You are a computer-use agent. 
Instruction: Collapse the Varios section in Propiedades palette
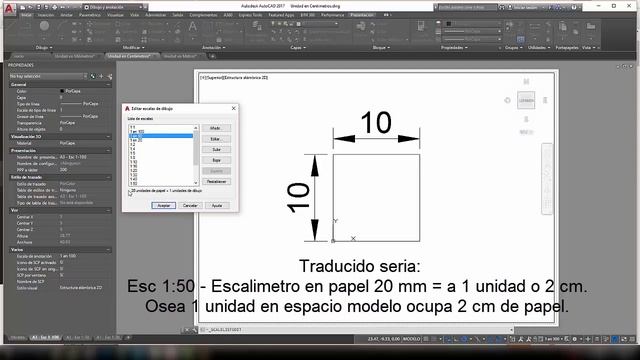(x=108, y=249)
